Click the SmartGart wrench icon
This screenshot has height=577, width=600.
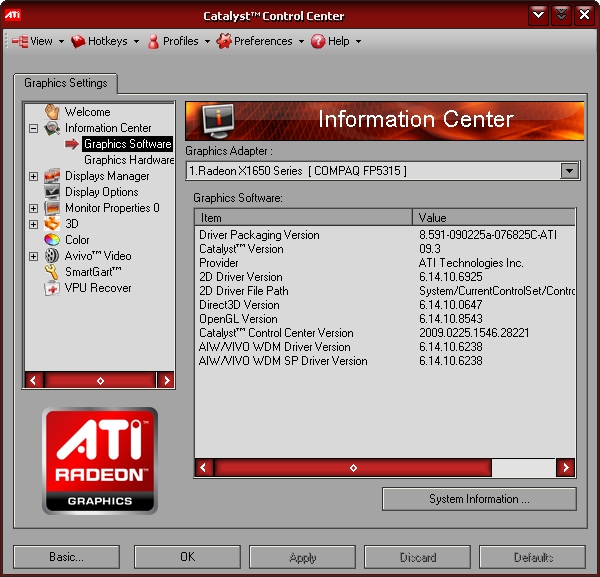[52, 272]
